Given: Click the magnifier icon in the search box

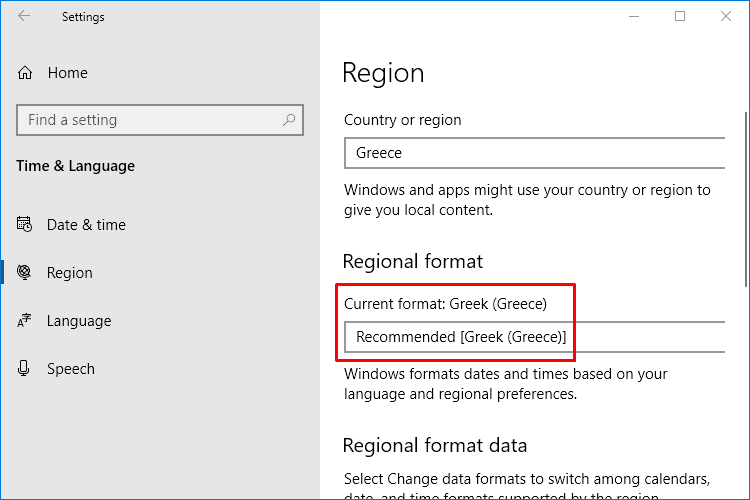Looking at the screenshot, I should [289, 120].
